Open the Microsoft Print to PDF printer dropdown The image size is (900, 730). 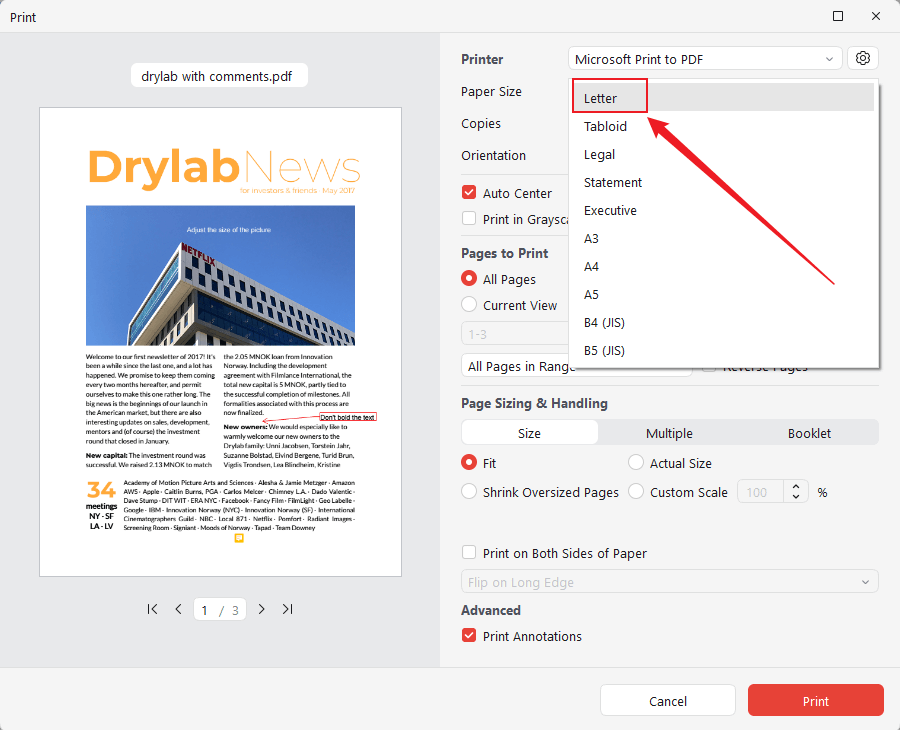point(704,57)
